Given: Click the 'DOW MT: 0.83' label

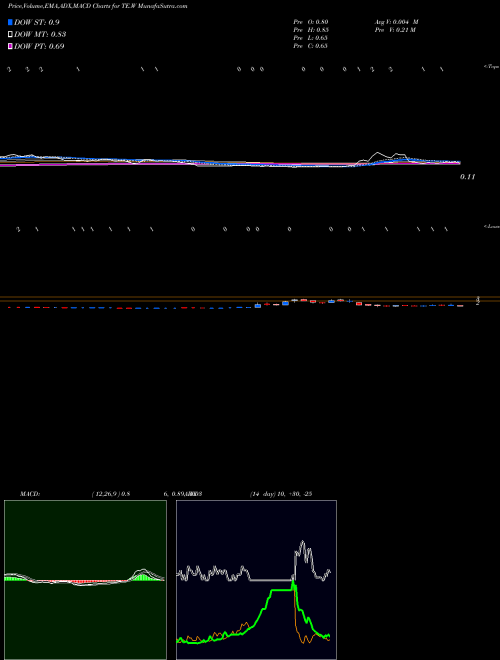Looking at the screenshot, I should tap(40, 34).
